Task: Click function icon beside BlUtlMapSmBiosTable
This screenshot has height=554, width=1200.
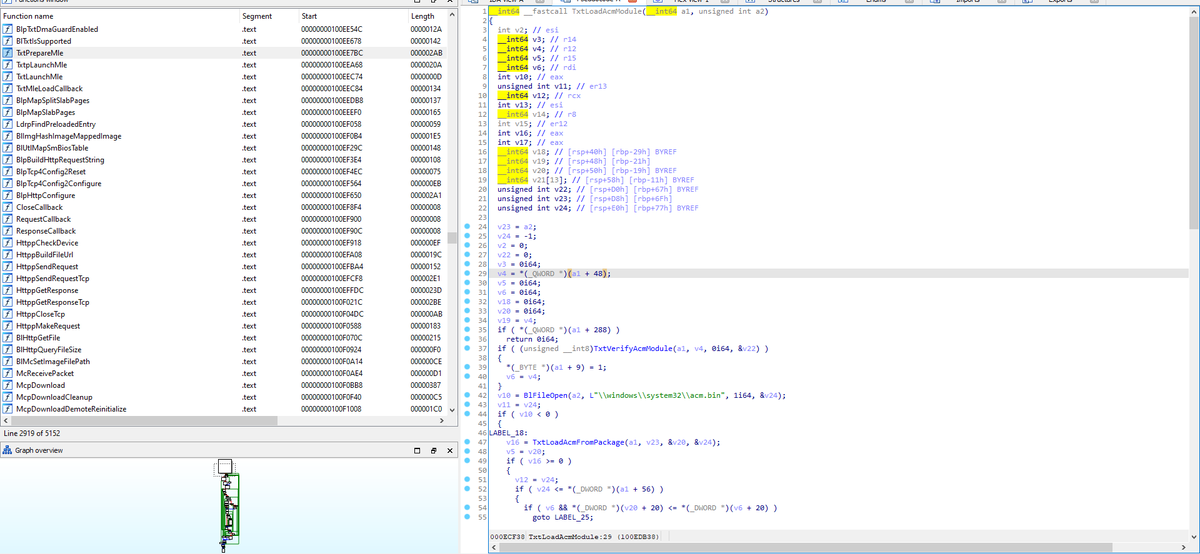Action: [x=8, y=147]
